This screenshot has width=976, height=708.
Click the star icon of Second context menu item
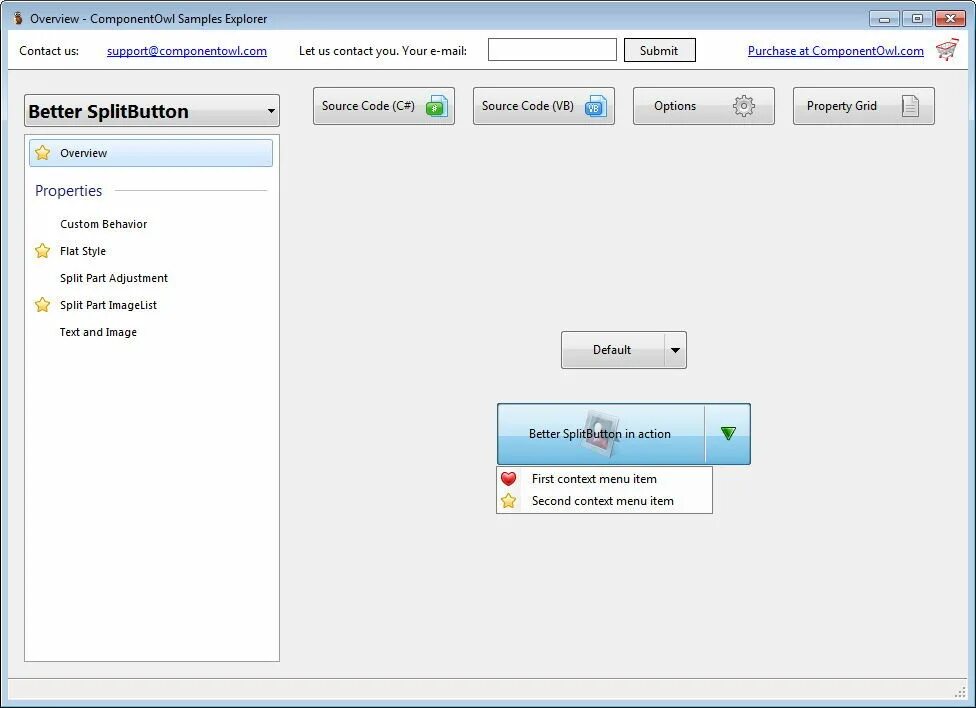click(x=509, y=501)
